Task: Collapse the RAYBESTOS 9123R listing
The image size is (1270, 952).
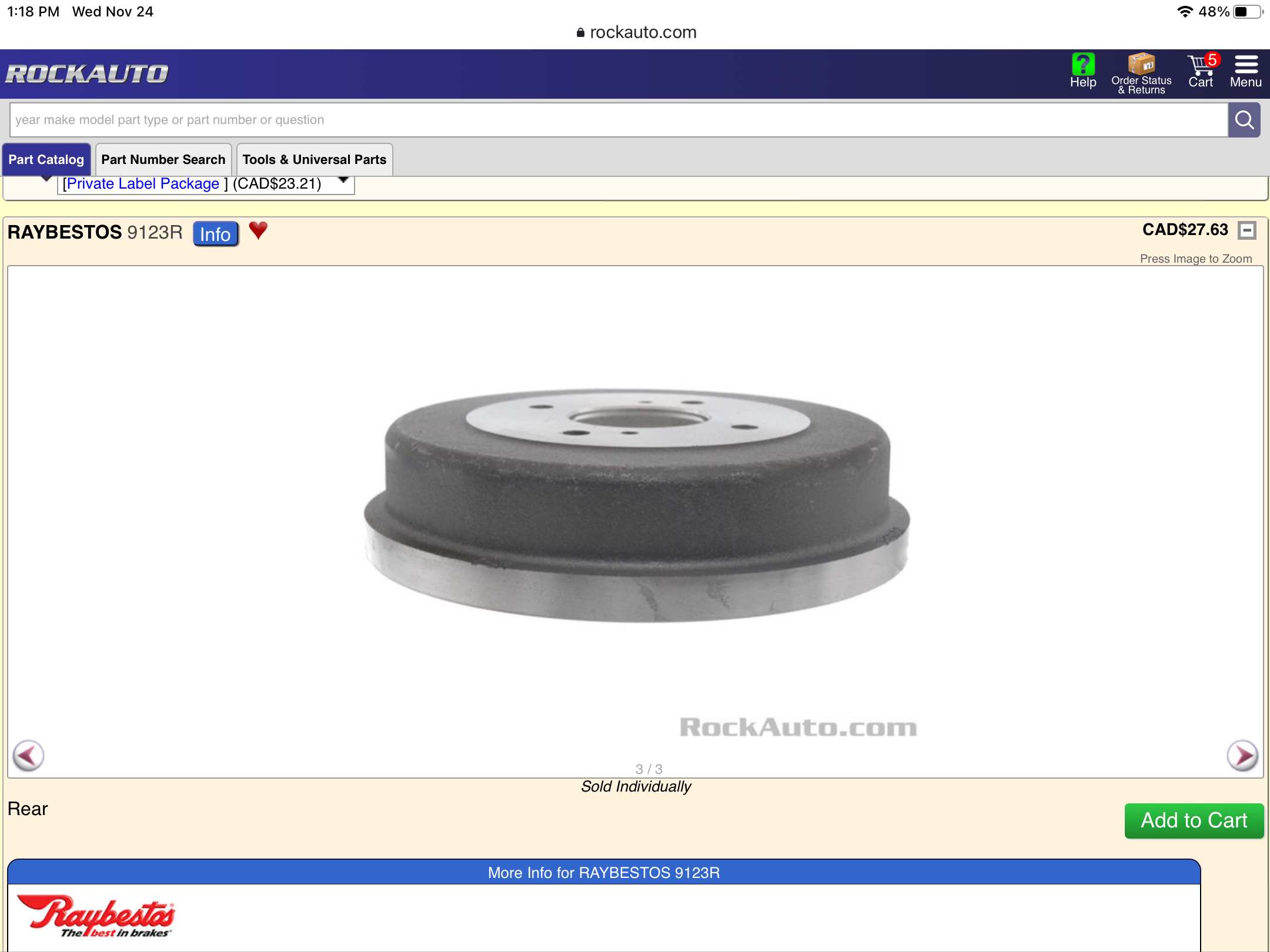Action: point(1247,230)
